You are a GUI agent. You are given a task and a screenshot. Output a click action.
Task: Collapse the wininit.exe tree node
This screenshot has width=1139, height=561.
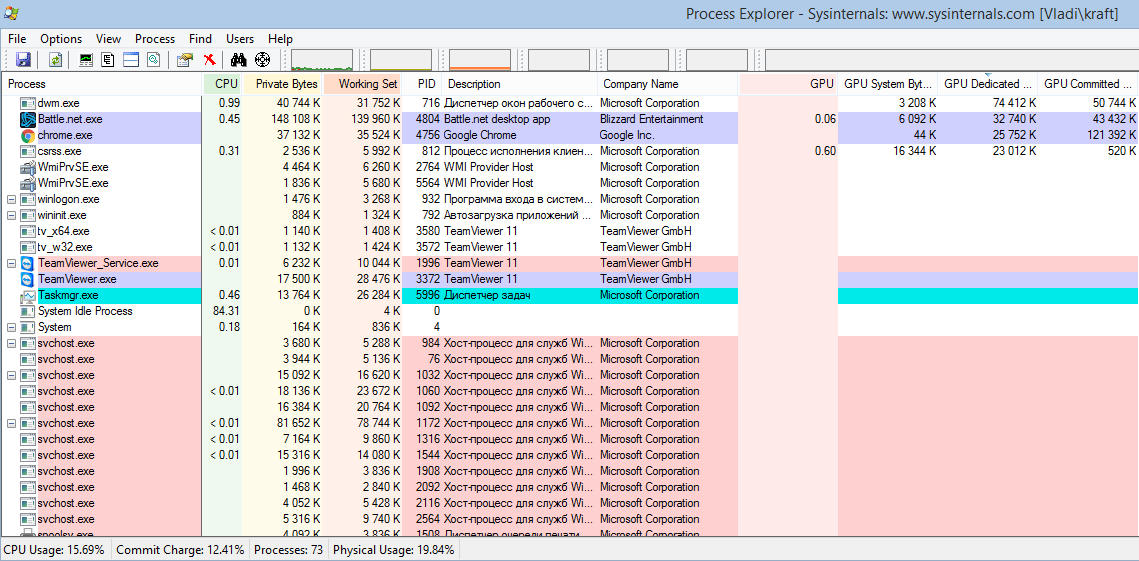pyautogui.click(x=11, y=215)
